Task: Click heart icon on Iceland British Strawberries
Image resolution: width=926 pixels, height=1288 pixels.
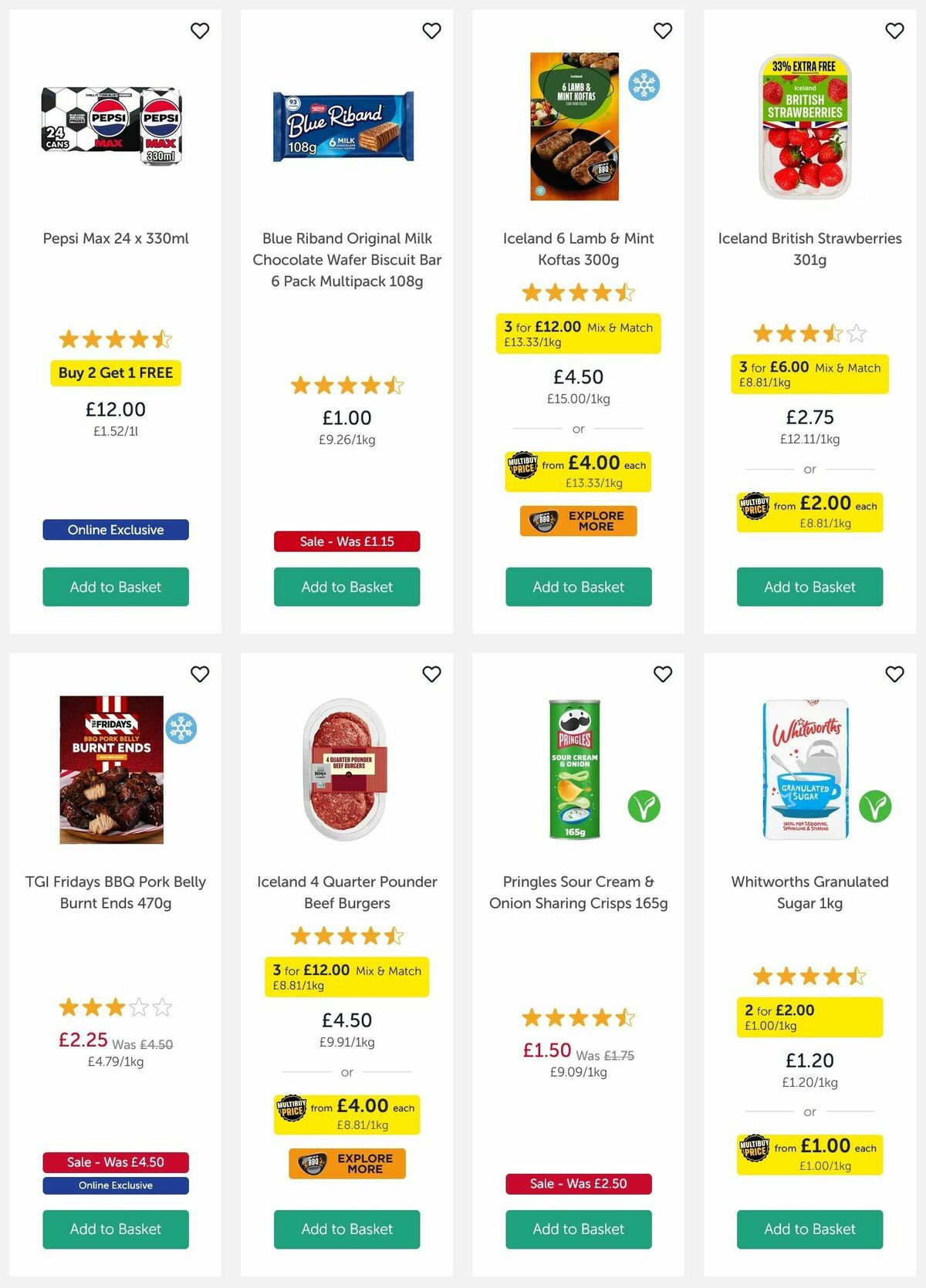Action: 894,31
